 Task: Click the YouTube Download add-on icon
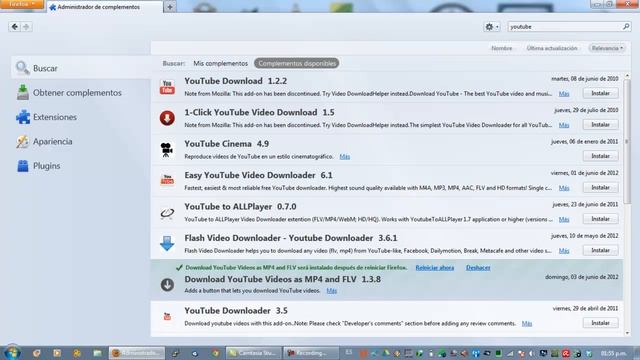point(167,87)
